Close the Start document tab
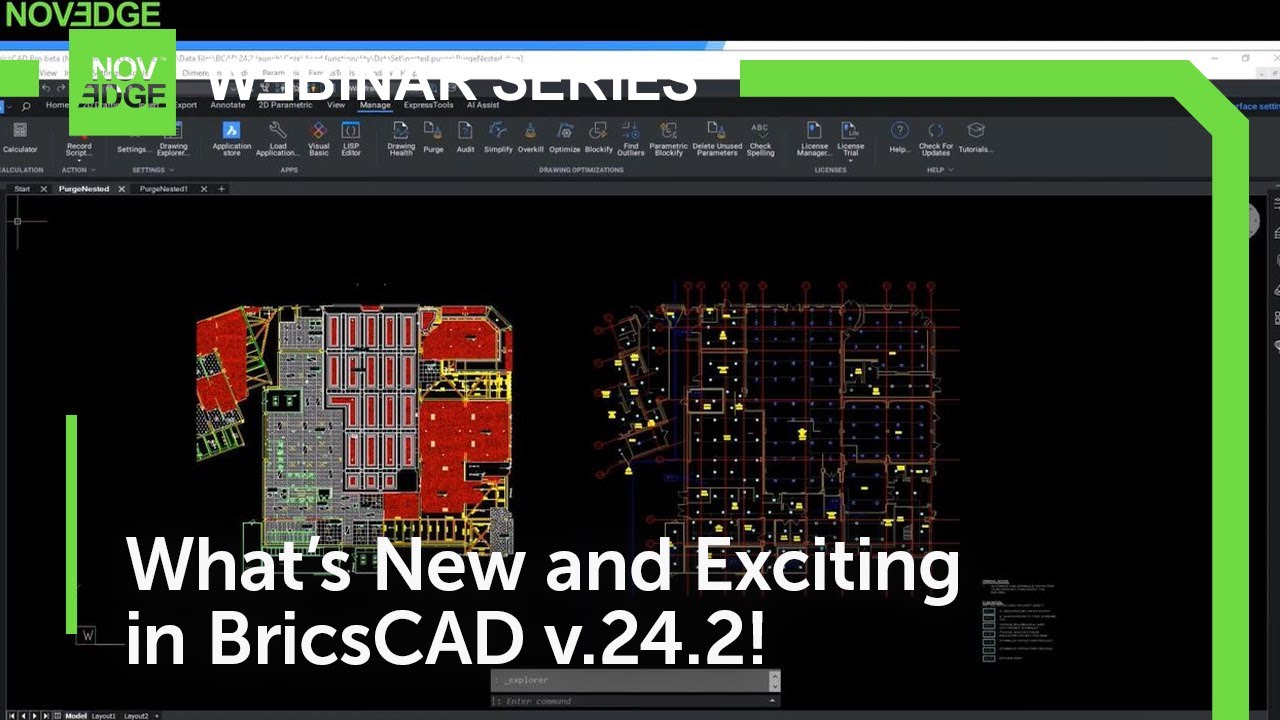 coord(43,189)
